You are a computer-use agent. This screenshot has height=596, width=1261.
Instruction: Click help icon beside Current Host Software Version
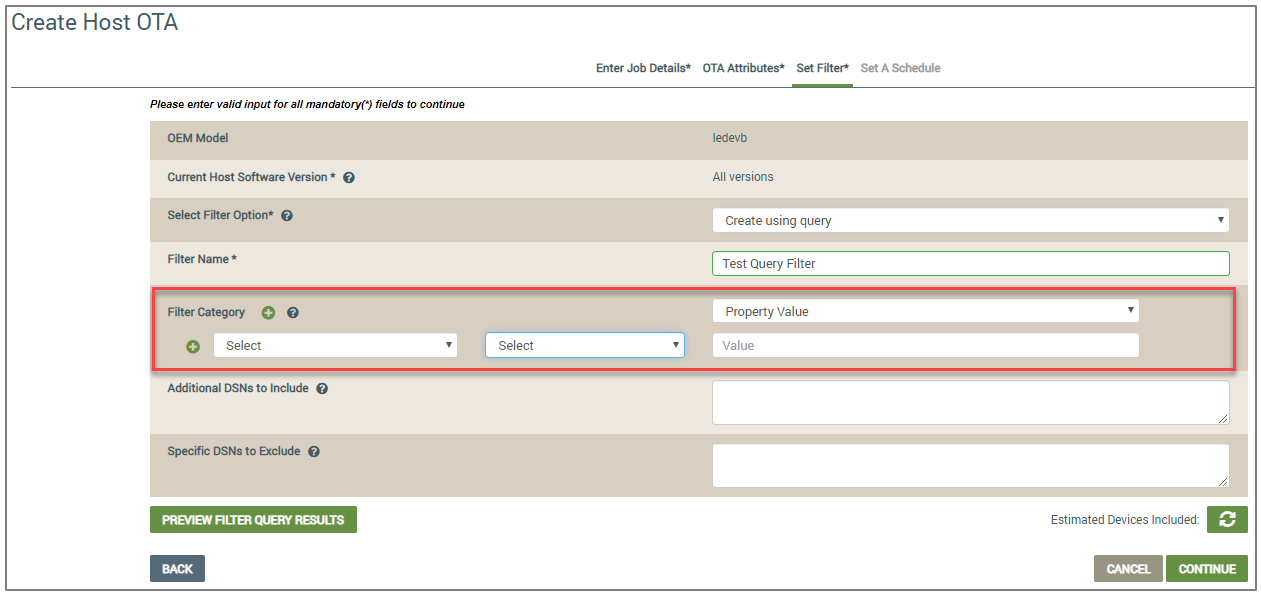(349, 178)
